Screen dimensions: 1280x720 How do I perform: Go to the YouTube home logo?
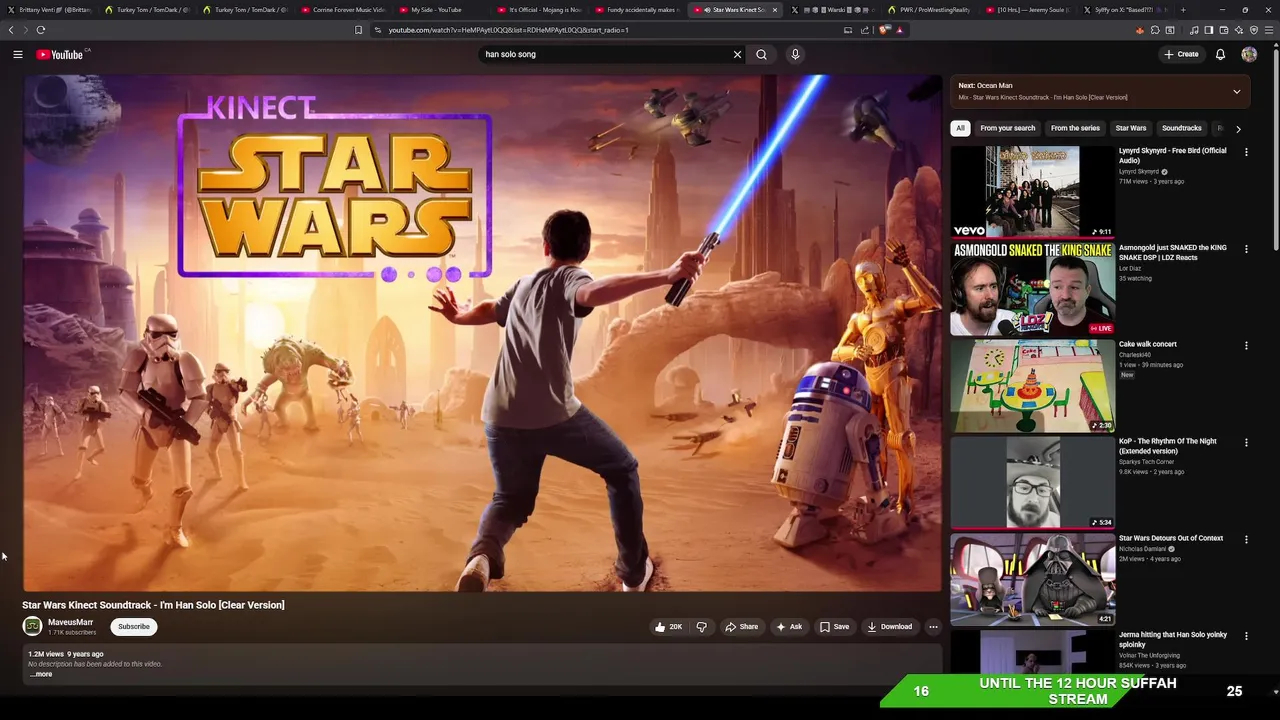pyautogui.click(x=62, y=54)
